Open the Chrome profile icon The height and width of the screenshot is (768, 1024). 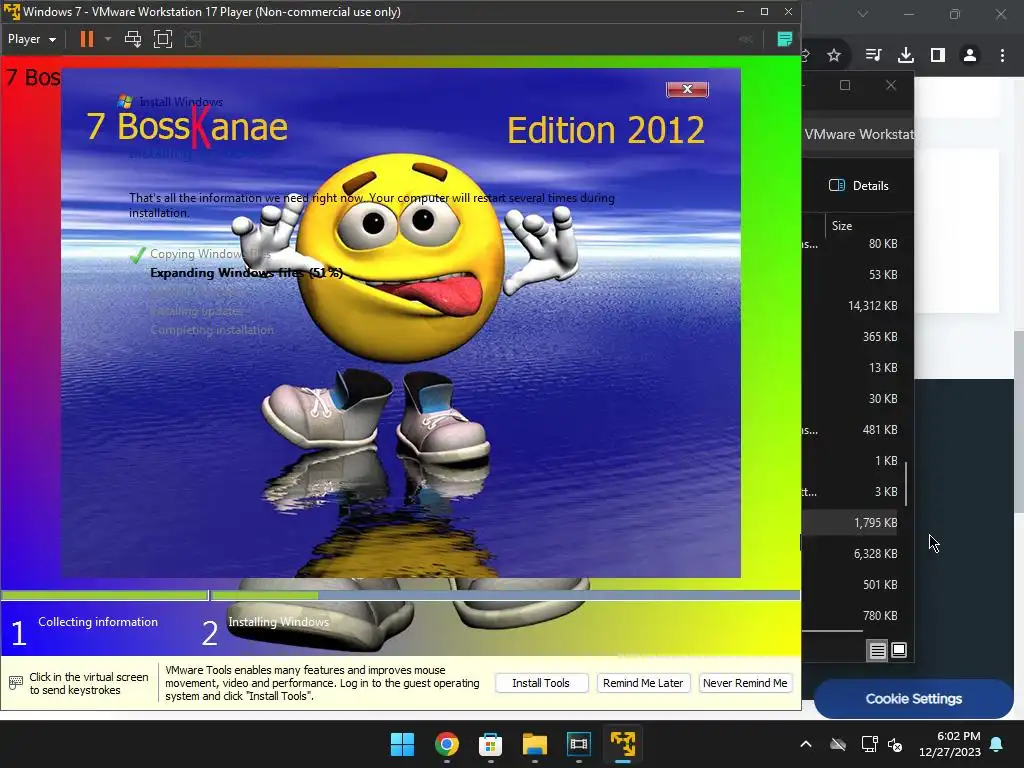[970, 56]
